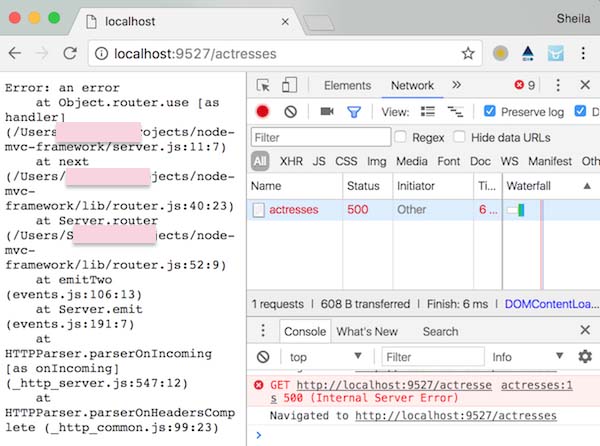Open the Info log level dropdown

(x=527, y=357)
